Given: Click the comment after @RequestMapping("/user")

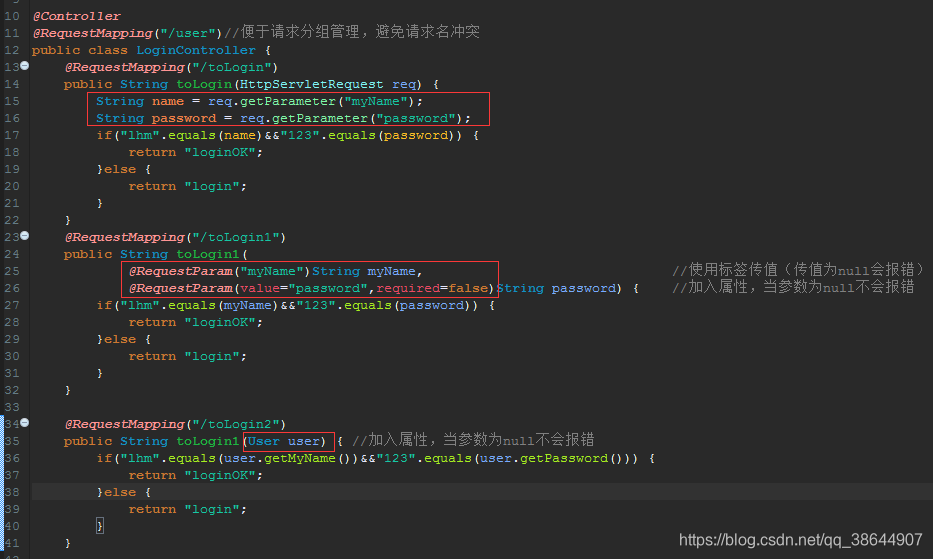Looking at the screenshot, I should 352,32.
